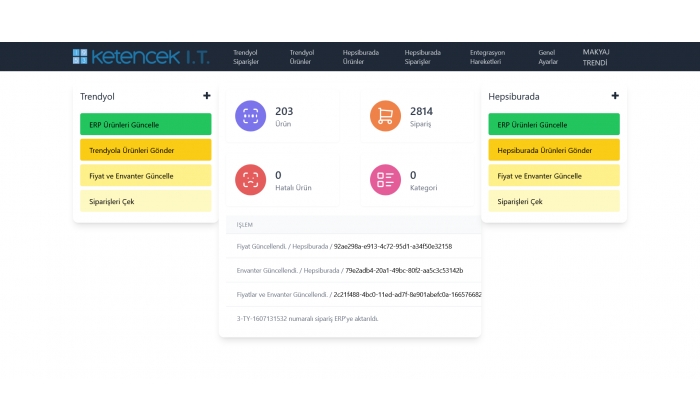Click the Ketencek I.T. logo
This screenshot has height=420, width=700.
click(141, 57)
